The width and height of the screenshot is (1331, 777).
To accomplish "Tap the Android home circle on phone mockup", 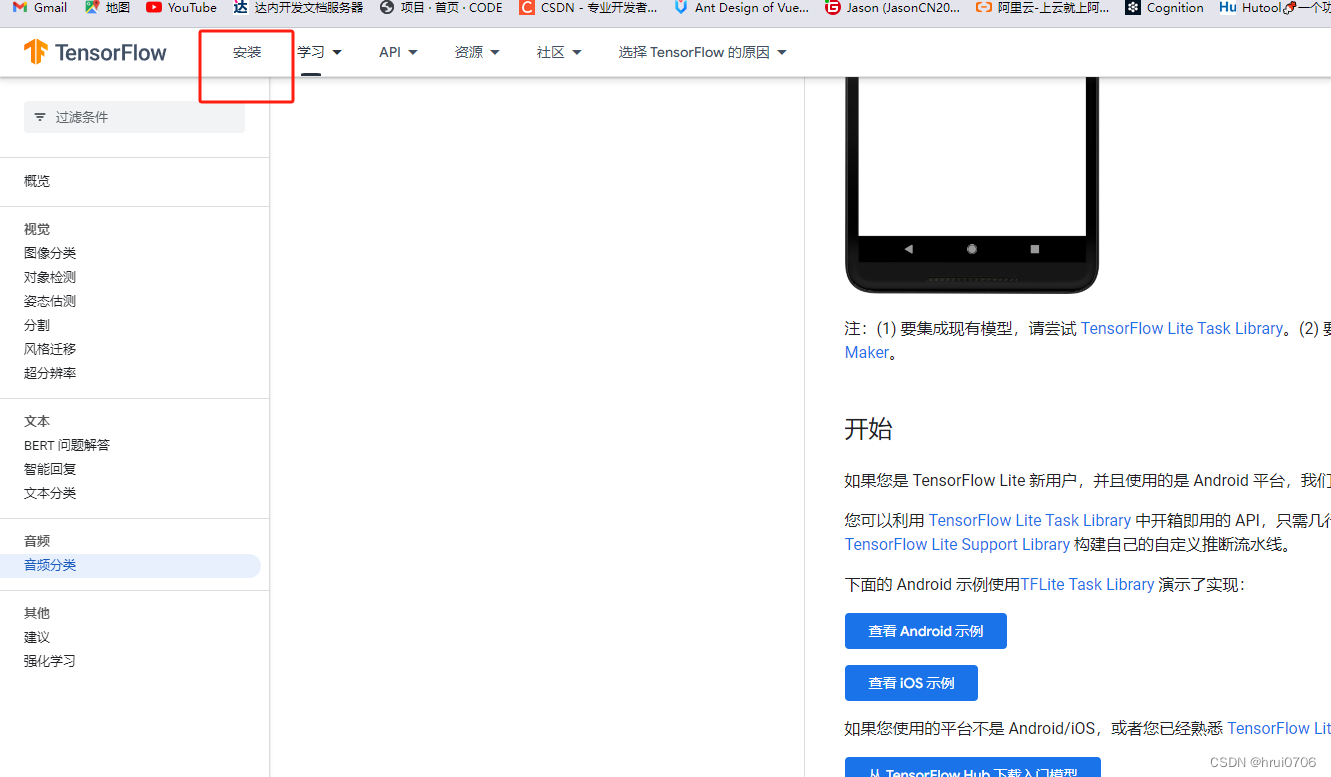I will coord(971,249).
